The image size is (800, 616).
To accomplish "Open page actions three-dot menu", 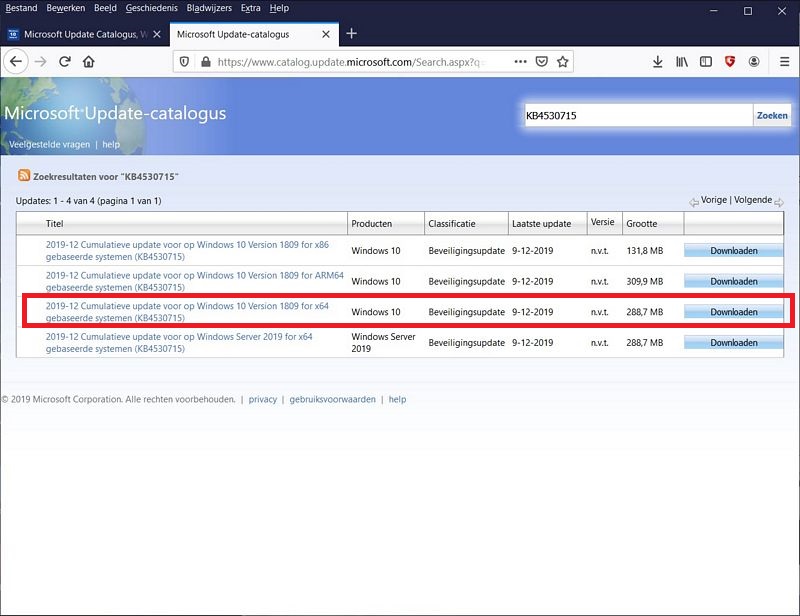I will pyautogui.click(x=520, y=62).
